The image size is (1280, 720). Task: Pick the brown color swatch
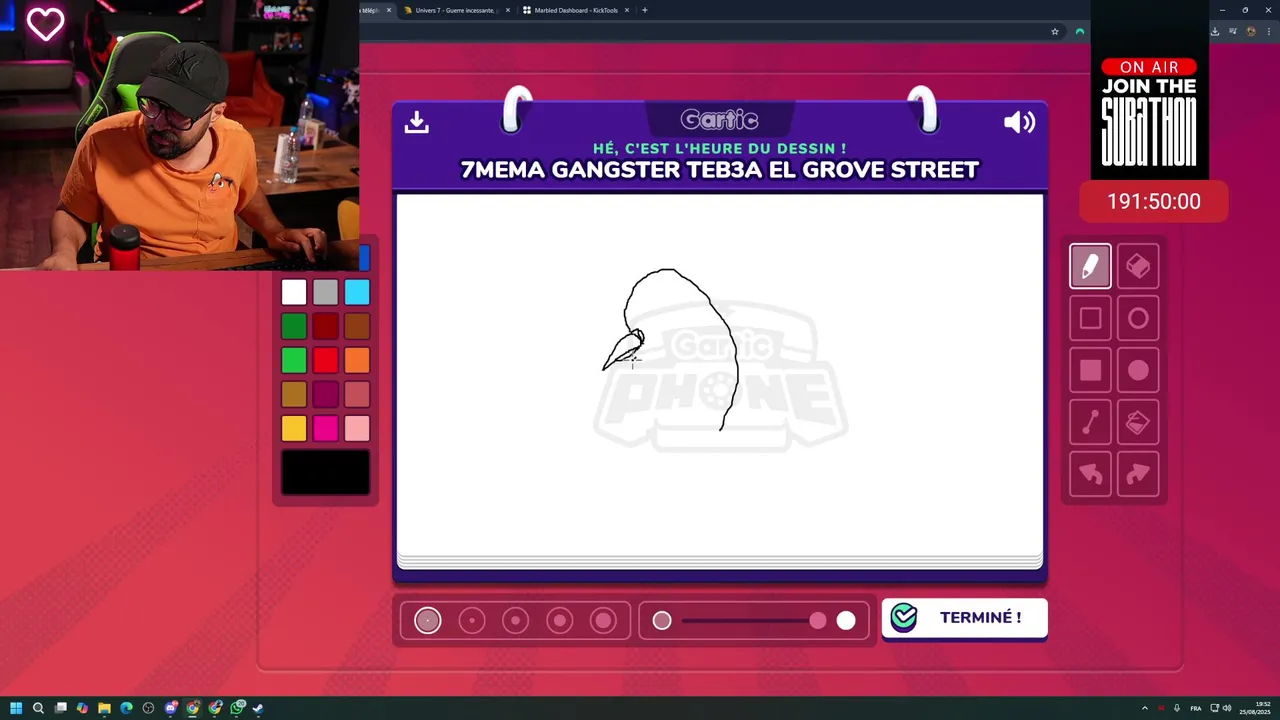357,326
